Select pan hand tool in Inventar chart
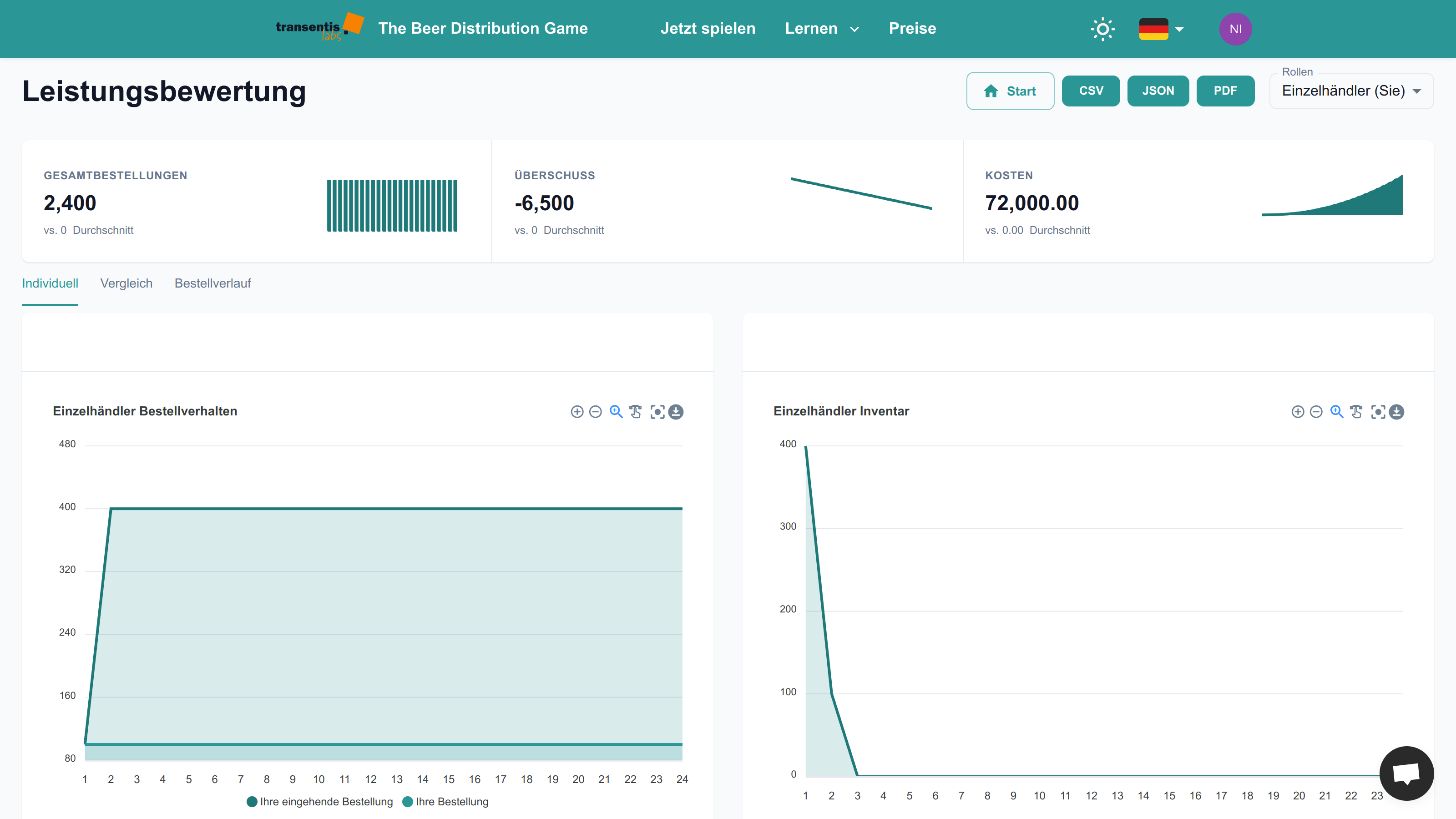Screen dimensions: 1456x819 (x=1356, y=411)
